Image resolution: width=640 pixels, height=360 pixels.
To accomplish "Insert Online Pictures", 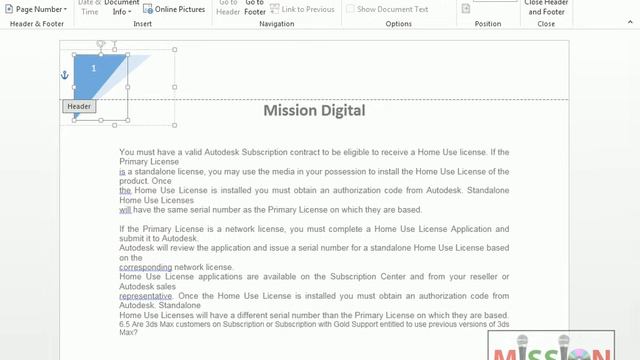I will point(174,9).
